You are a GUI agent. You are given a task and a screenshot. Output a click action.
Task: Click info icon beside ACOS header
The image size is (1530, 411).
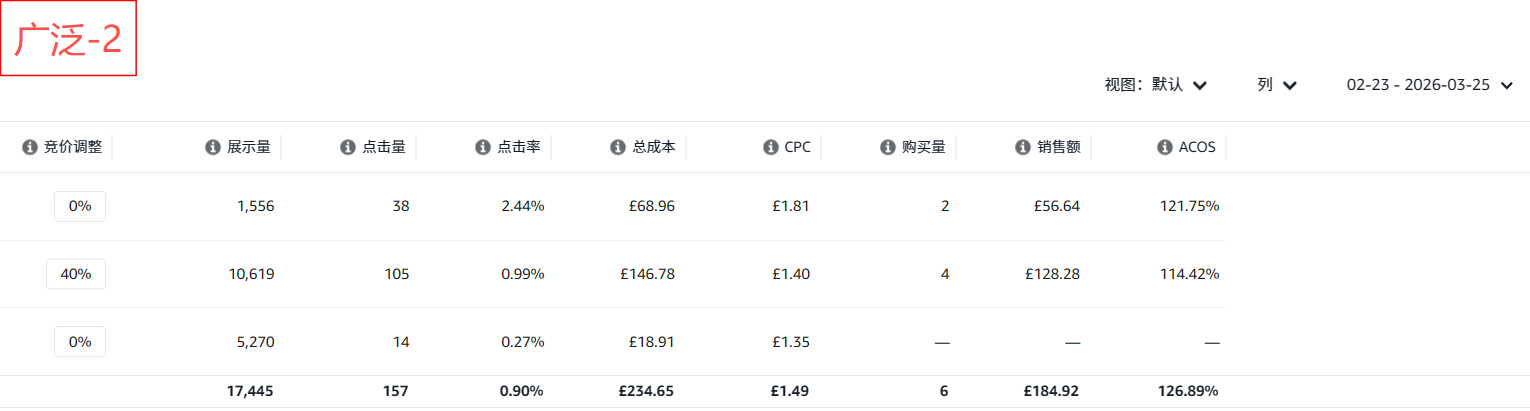(x=1165, y=147)
